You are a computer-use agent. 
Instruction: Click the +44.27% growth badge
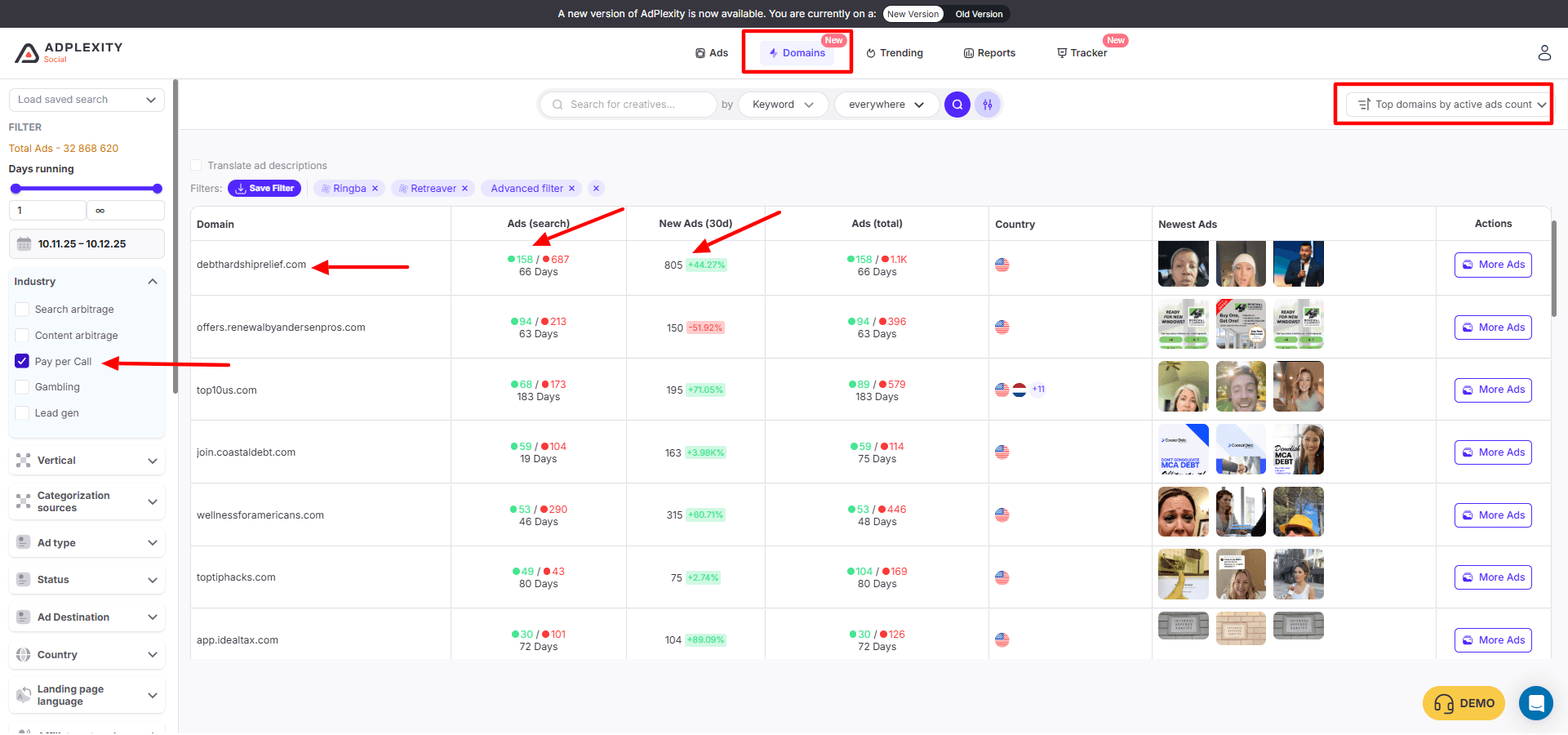point(706,265)
